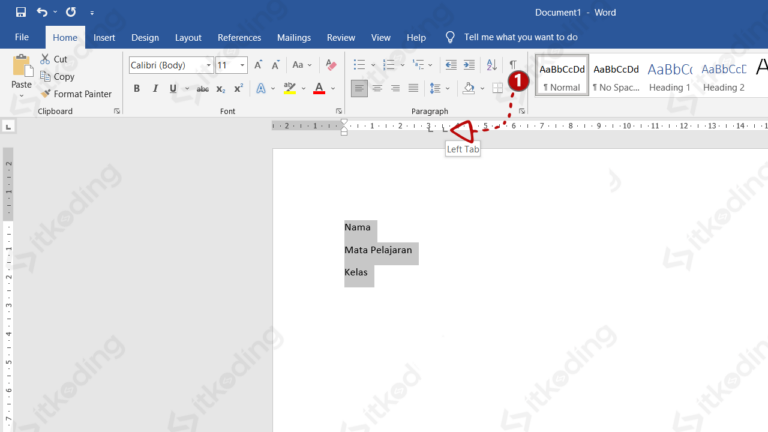Toggle Underline formatting

[x=173, y=89]
